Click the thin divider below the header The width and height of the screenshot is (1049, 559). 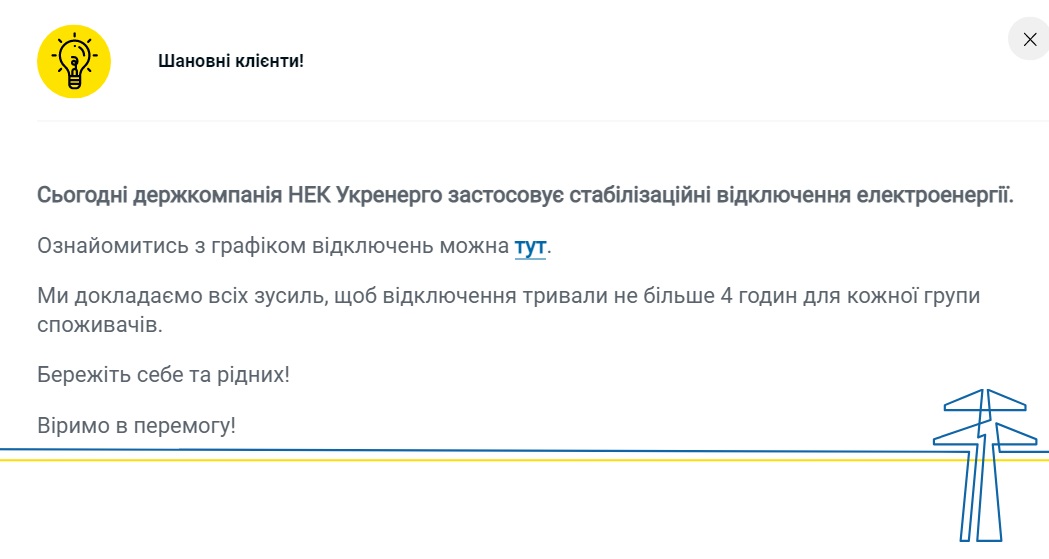(543, 121)
